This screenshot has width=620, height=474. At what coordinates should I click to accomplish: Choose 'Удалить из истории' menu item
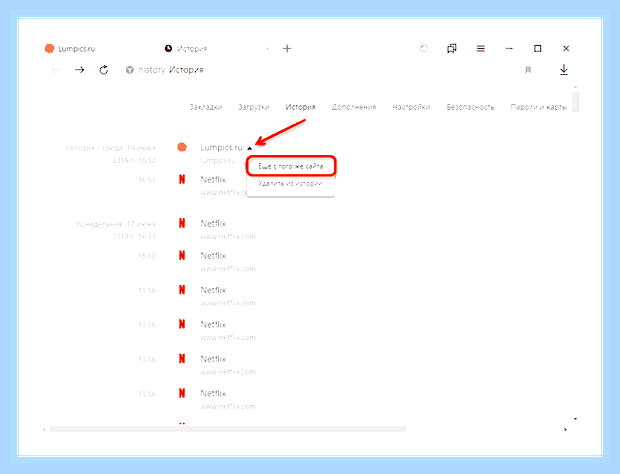(x=290, y=183)
